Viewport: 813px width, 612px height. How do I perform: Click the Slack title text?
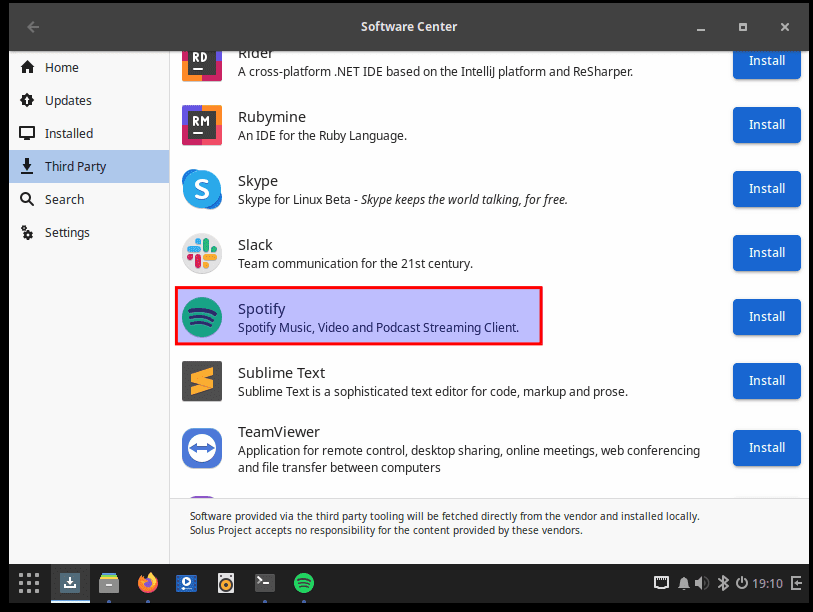(x=255, y=245)
